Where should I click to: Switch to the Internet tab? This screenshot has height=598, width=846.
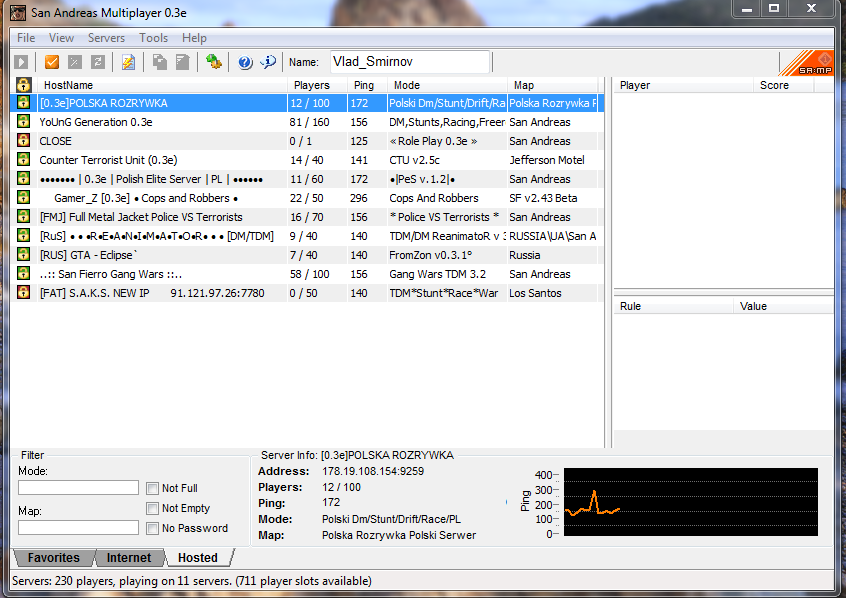129,558
